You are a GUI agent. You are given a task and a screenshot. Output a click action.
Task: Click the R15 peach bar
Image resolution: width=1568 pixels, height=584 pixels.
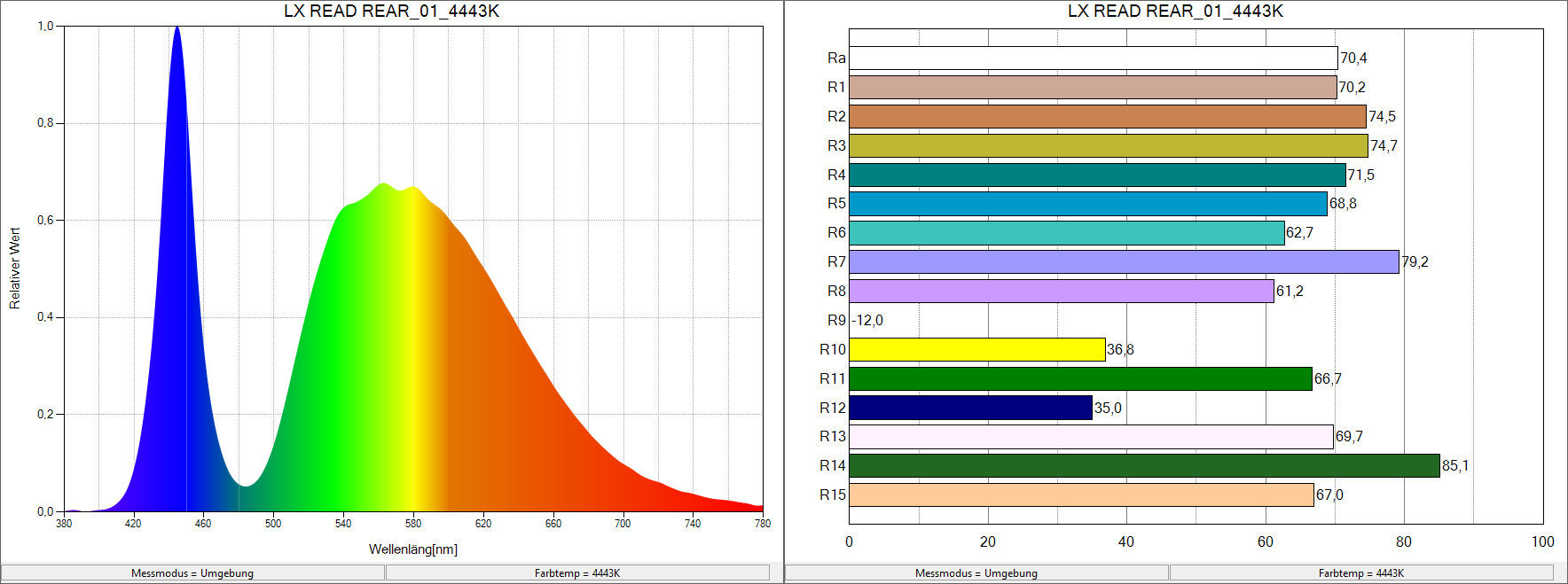coord(1081,494)
